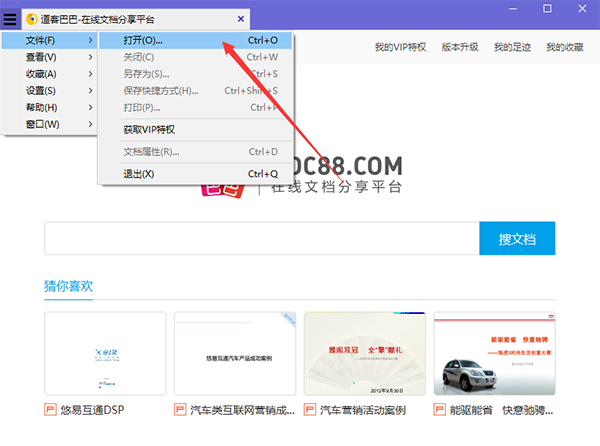
Task: Click the PPT icon beside 汽车营销活动案例
Action: pyautogui.click(x=310, y=410)
